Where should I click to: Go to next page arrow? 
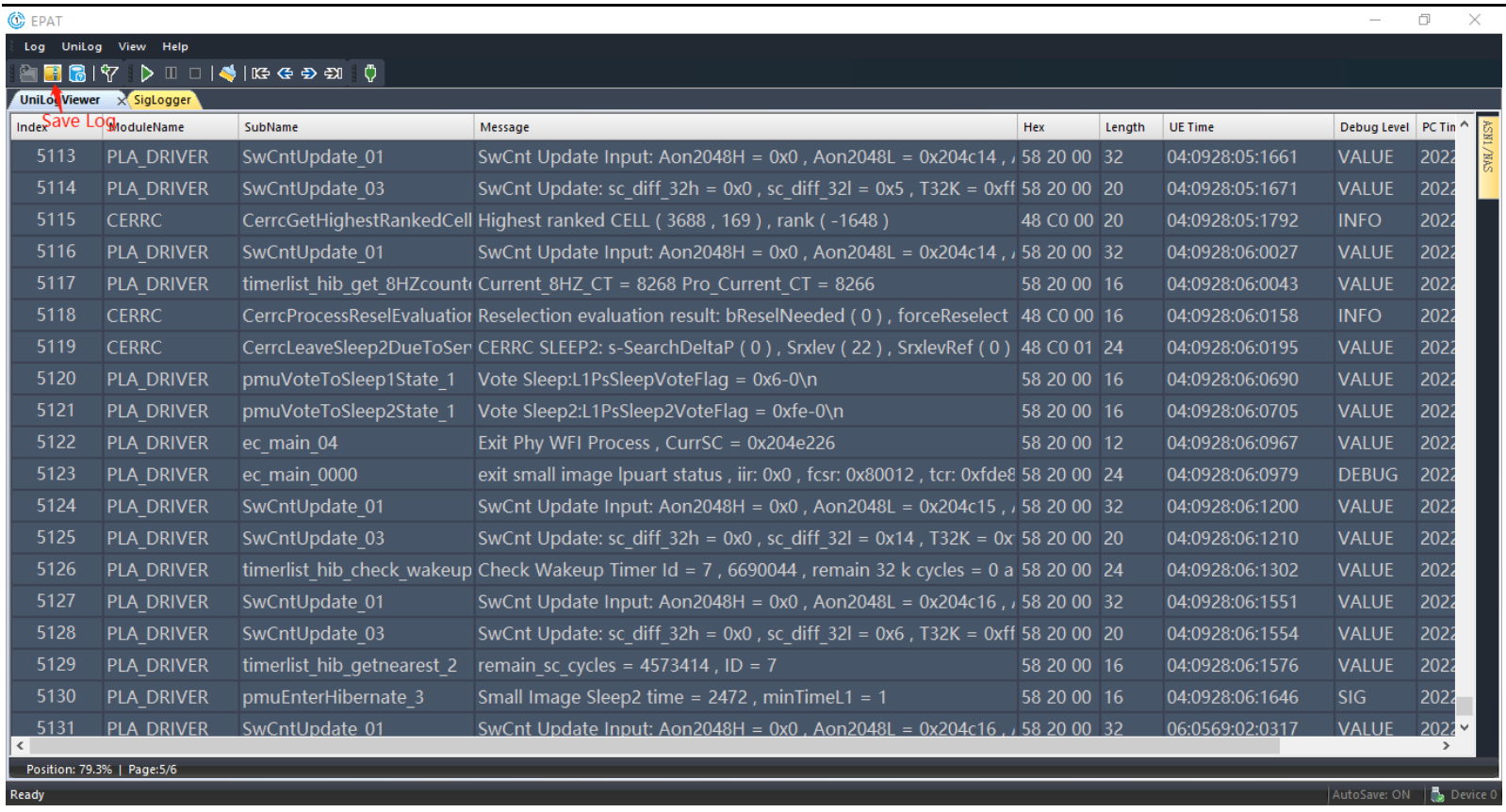tap(309, 73)
